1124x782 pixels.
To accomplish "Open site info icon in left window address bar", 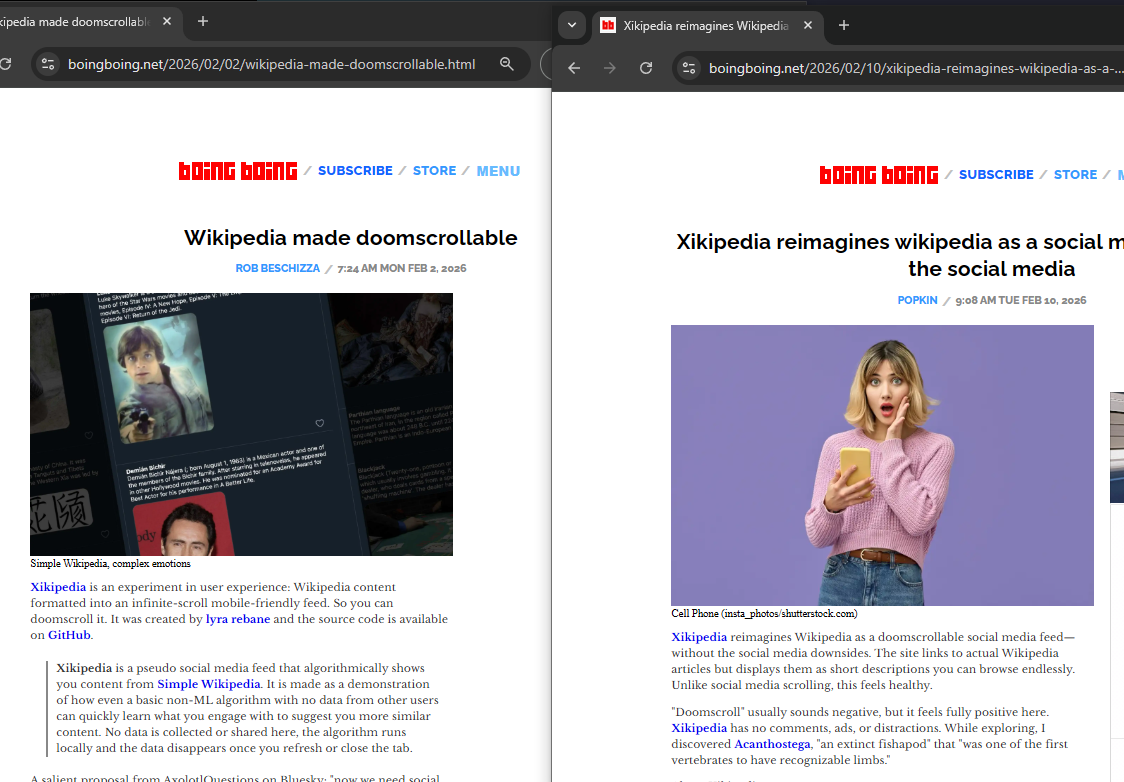I will (47, 64).
